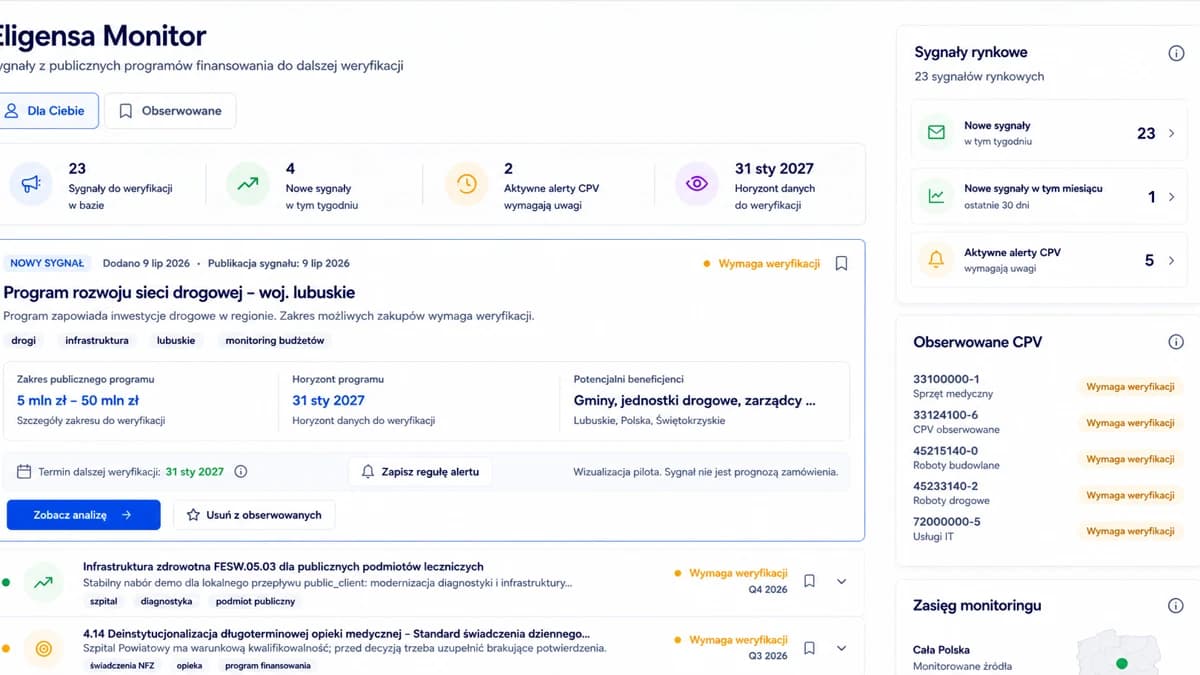1200x675 pixels.
Task: Click the Poland map thumbnail in Zasięg monitoringu
Action: (1120, 652)
